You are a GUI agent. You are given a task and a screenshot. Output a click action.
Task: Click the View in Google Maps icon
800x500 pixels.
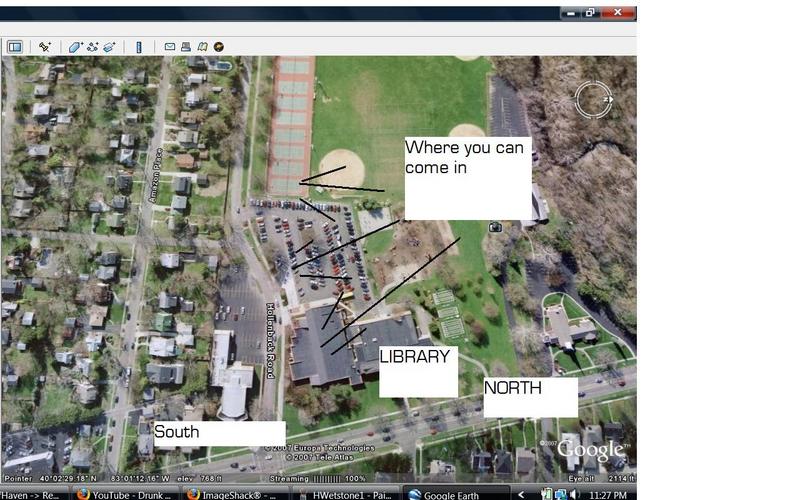202,46
